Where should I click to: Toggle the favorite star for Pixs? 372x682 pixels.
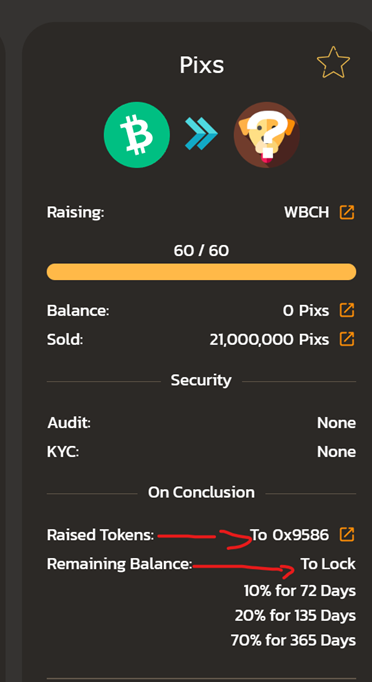(x=333, y=62)
